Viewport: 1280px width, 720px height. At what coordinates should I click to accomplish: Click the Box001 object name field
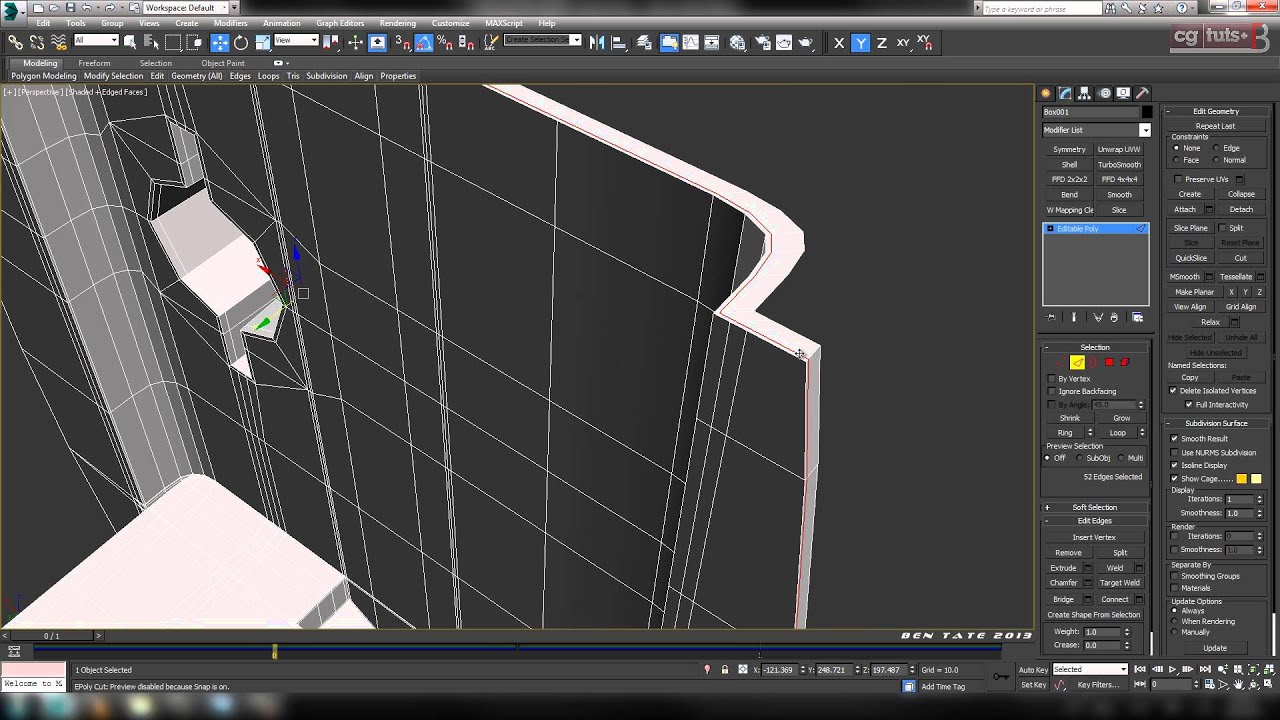pos(1090,112)
